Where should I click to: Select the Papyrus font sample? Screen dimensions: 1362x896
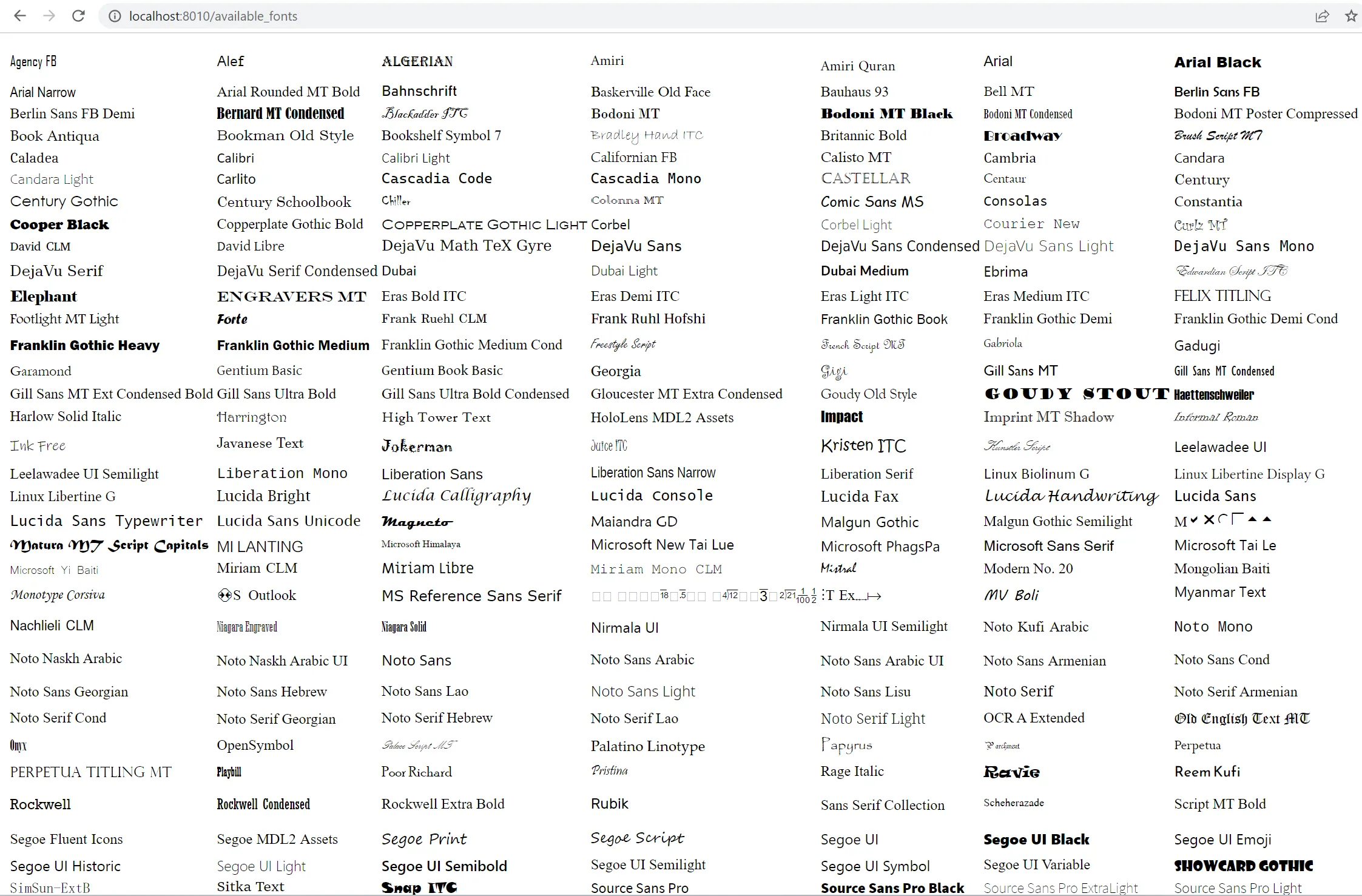[x=846, y=745]
